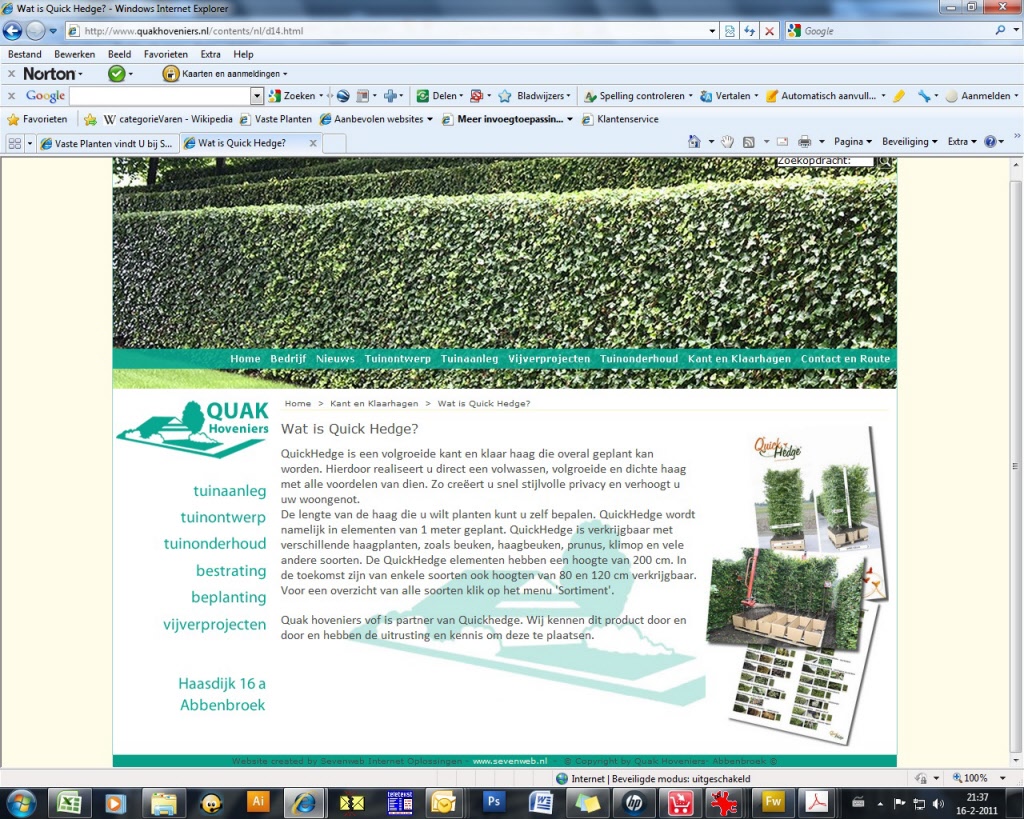Screen dimensions: 1024x819
Task: Open the Beeld menu
Action: coord(120,54)
